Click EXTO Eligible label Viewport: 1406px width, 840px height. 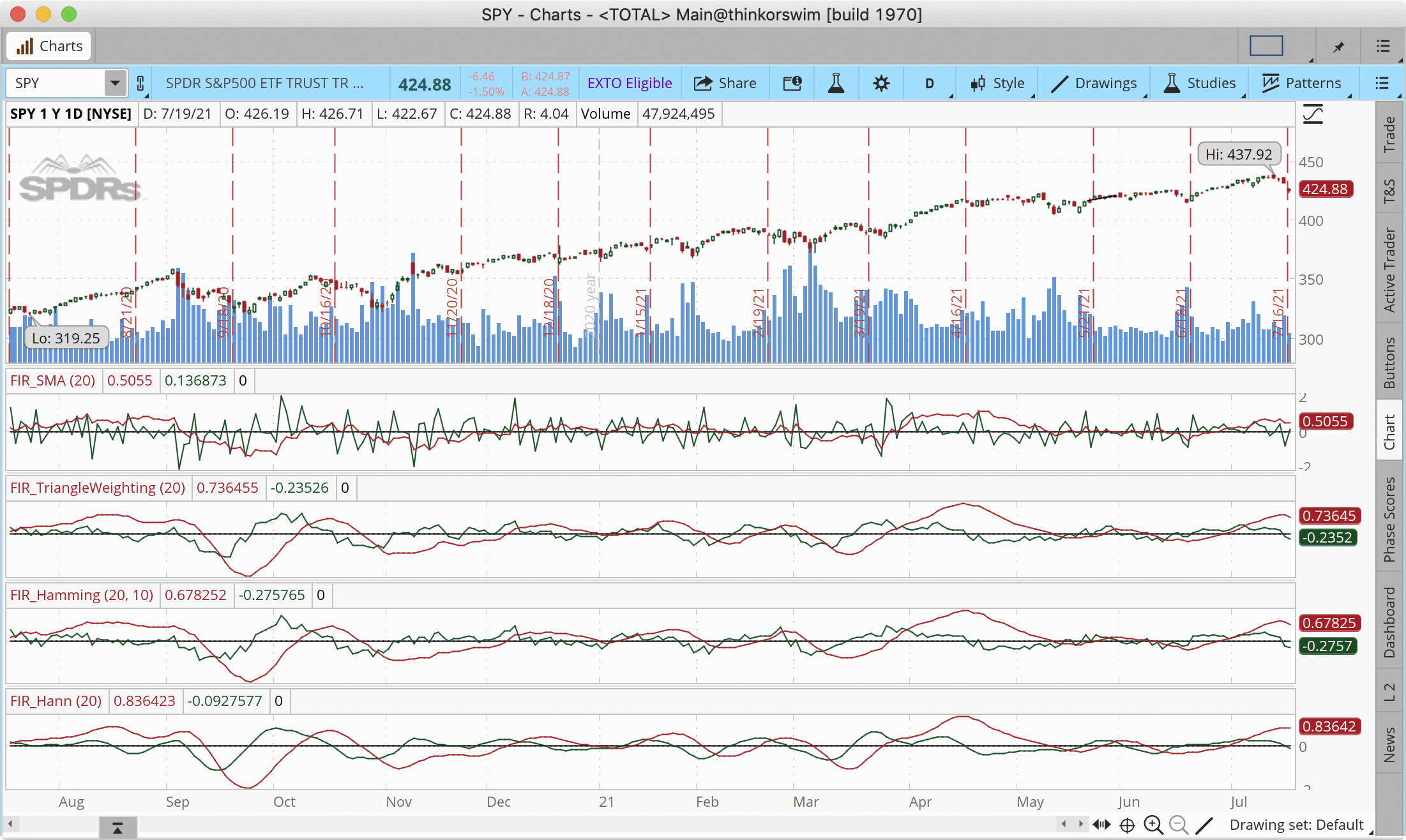tap(630, 83)
